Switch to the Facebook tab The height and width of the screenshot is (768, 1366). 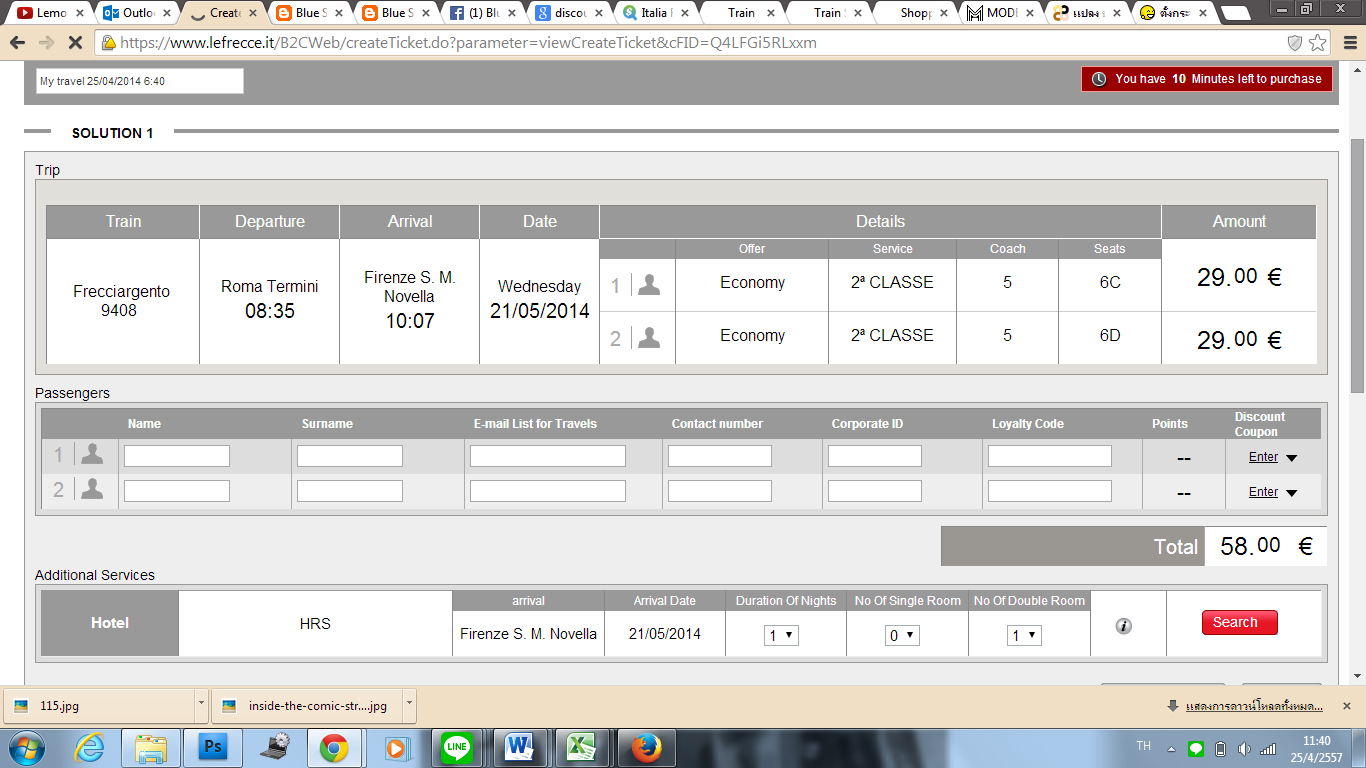click(x=483, y=13)
